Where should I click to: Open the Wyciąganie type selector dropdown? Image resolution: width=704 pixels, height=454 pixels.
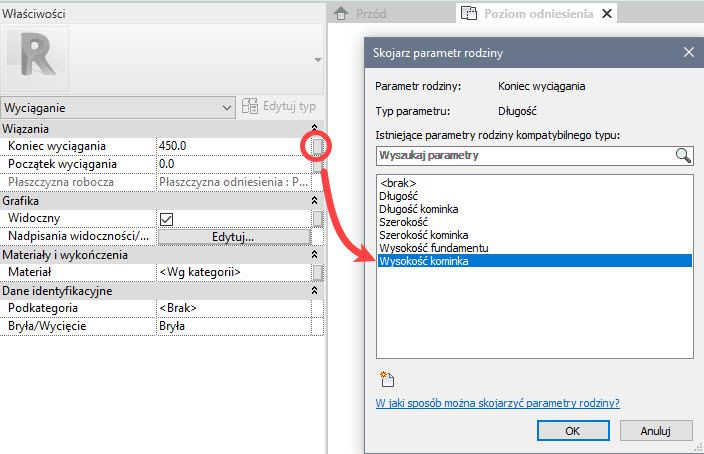(227, 106)
